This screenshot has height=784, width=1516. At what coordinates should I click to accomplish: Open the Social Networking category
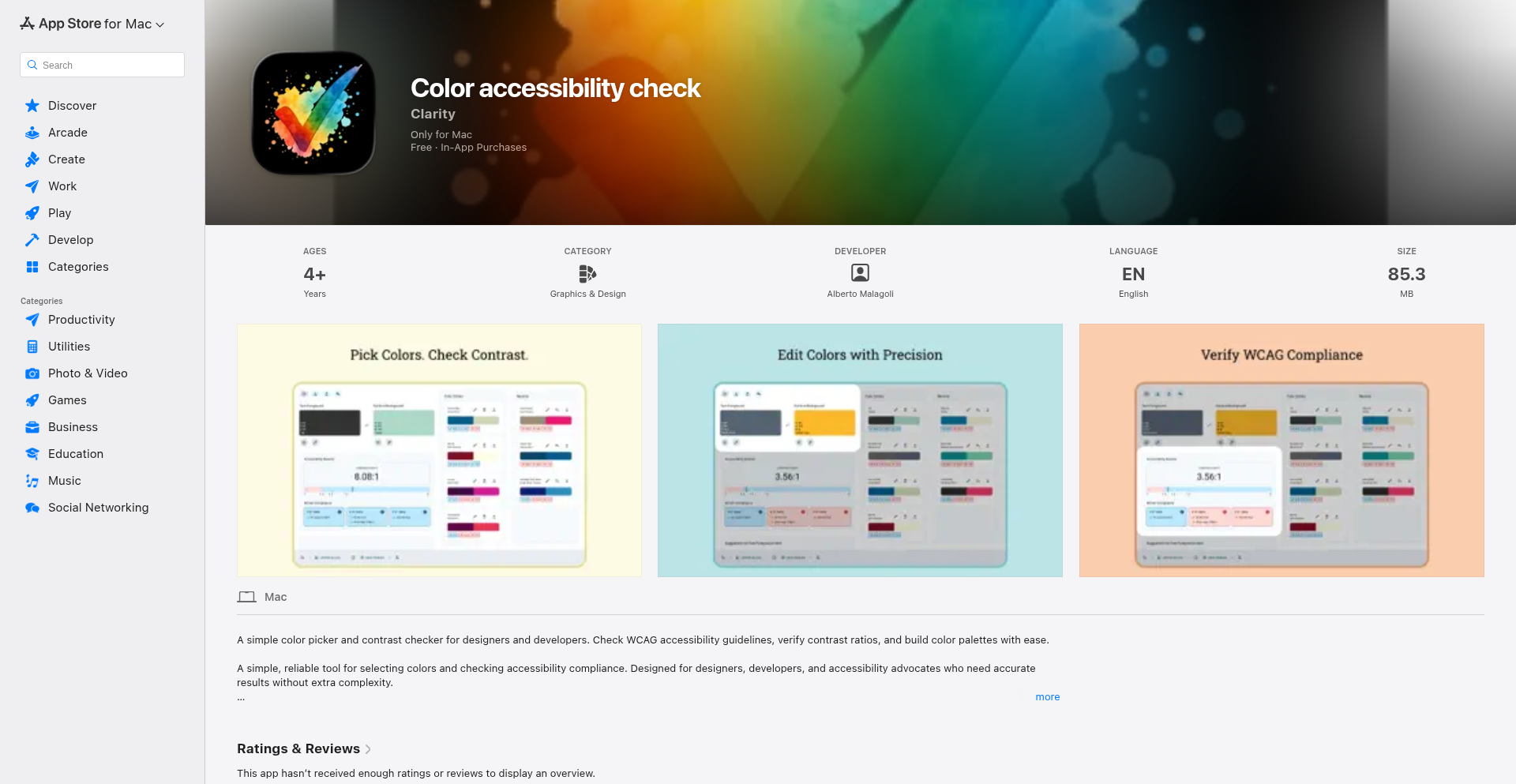click(98, 508)
